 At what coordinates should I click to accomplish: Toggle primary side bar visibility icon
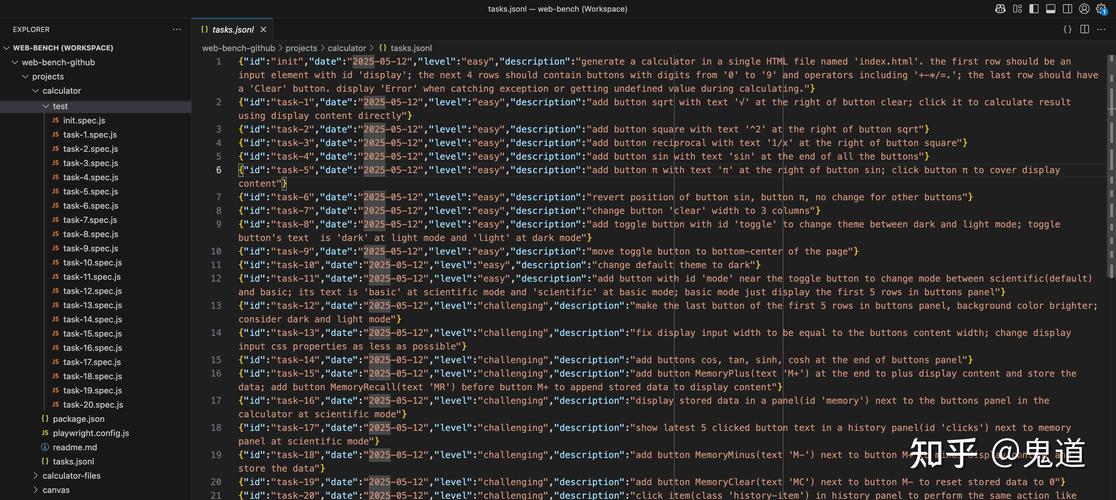tap(1036, 9)
